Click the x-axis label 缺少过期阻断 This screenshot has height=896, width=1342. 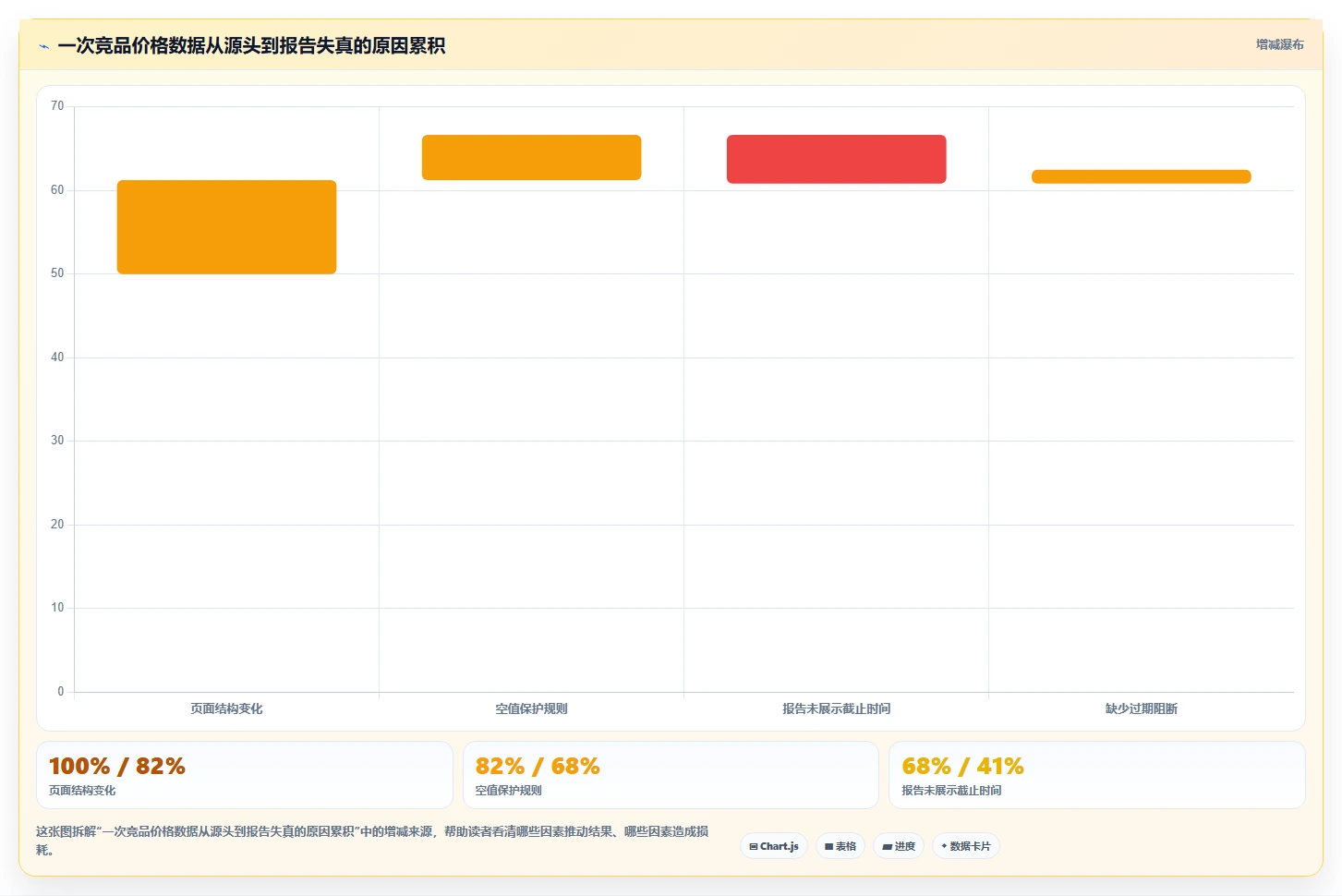pos(1141,708)
